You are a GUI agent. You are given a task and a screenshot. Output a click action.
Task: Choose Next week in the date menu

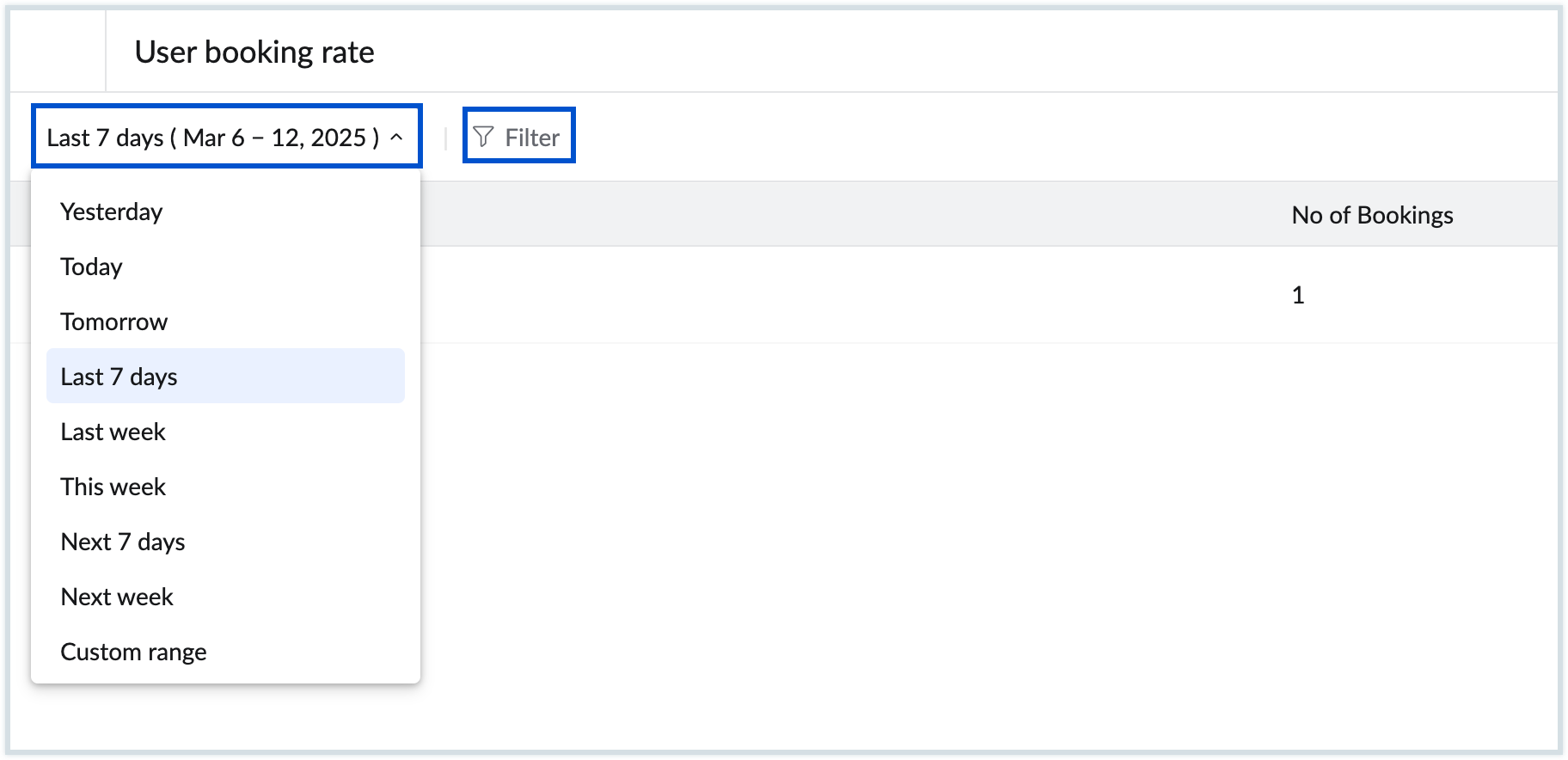(117, 597)
